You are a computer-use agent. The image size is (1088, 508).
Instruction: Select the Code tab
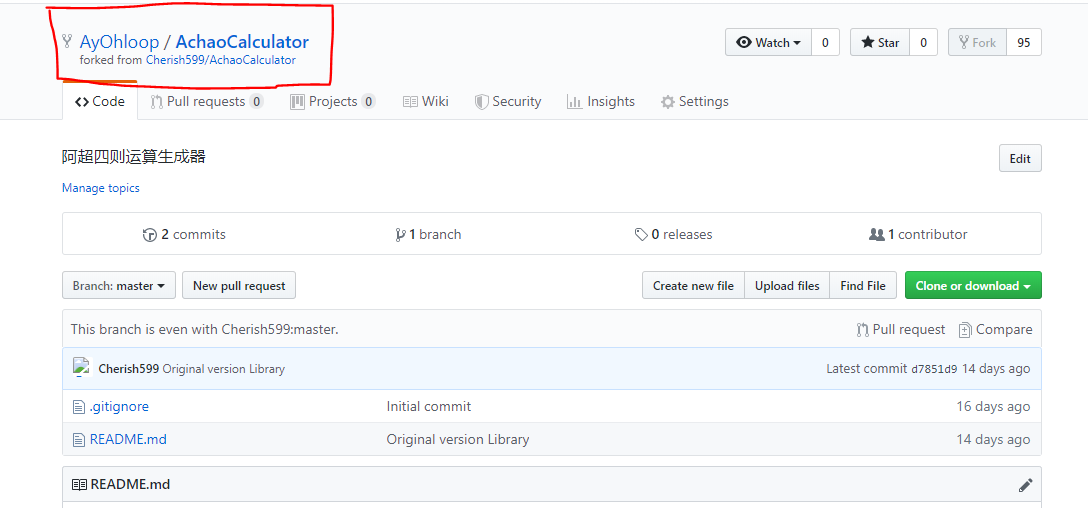100,101
